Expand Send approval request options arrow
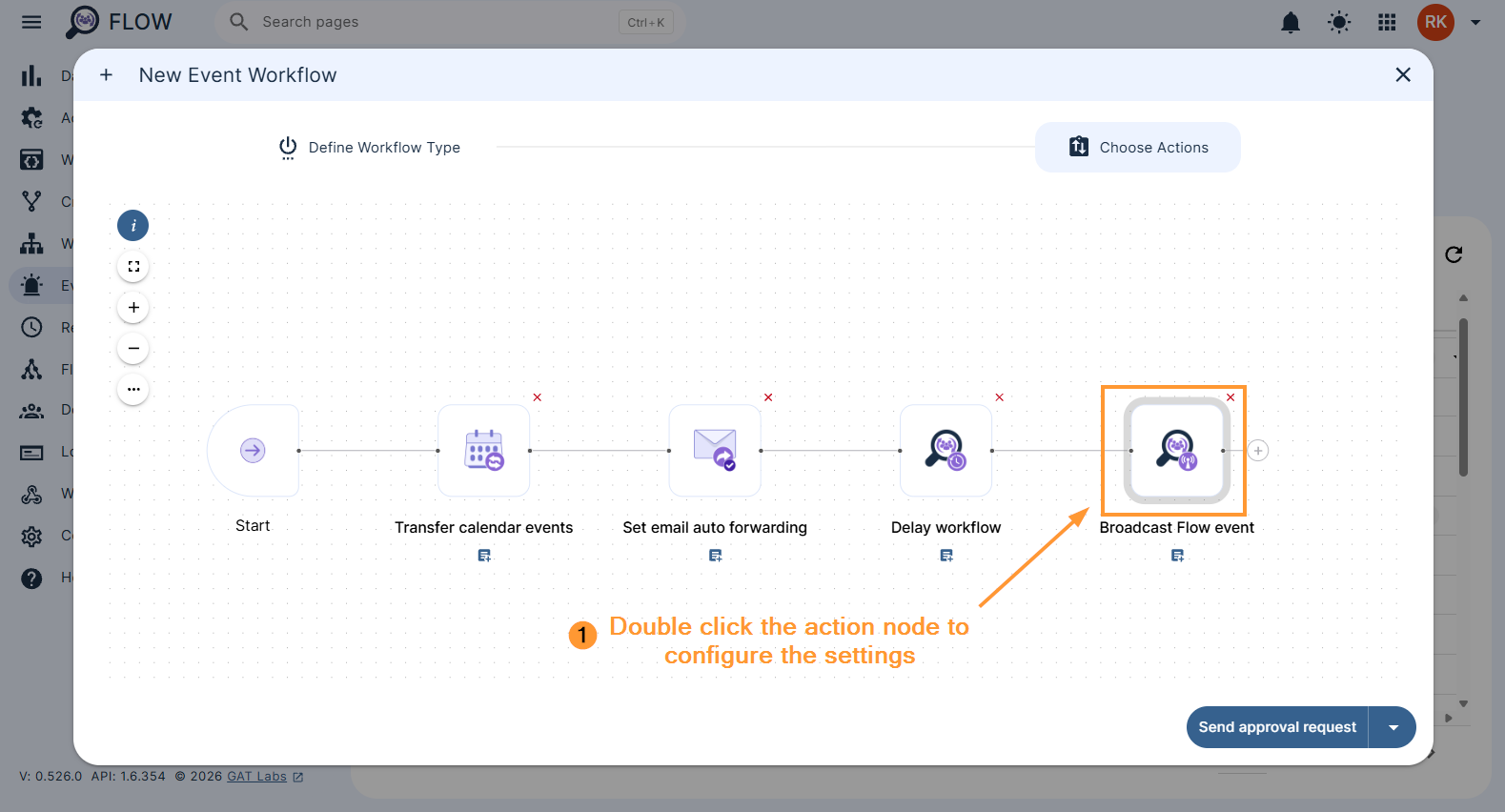 point(1393,727)
